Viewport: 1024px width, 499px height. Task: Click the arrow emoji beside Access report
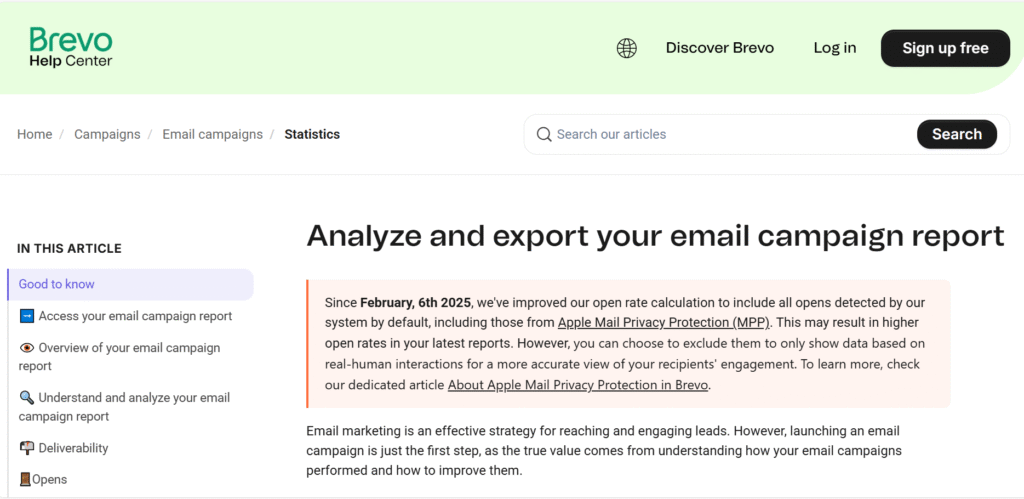[27, 316]
